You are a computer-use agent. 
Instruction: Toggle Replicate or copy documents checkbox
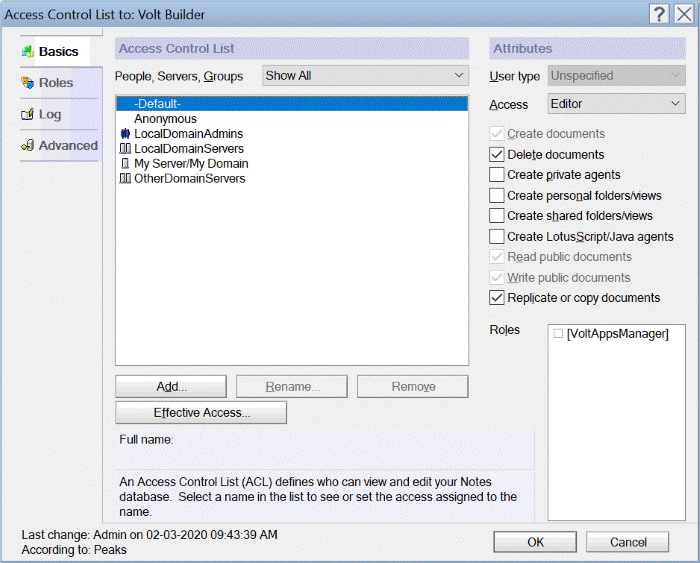tap(496, 298)
